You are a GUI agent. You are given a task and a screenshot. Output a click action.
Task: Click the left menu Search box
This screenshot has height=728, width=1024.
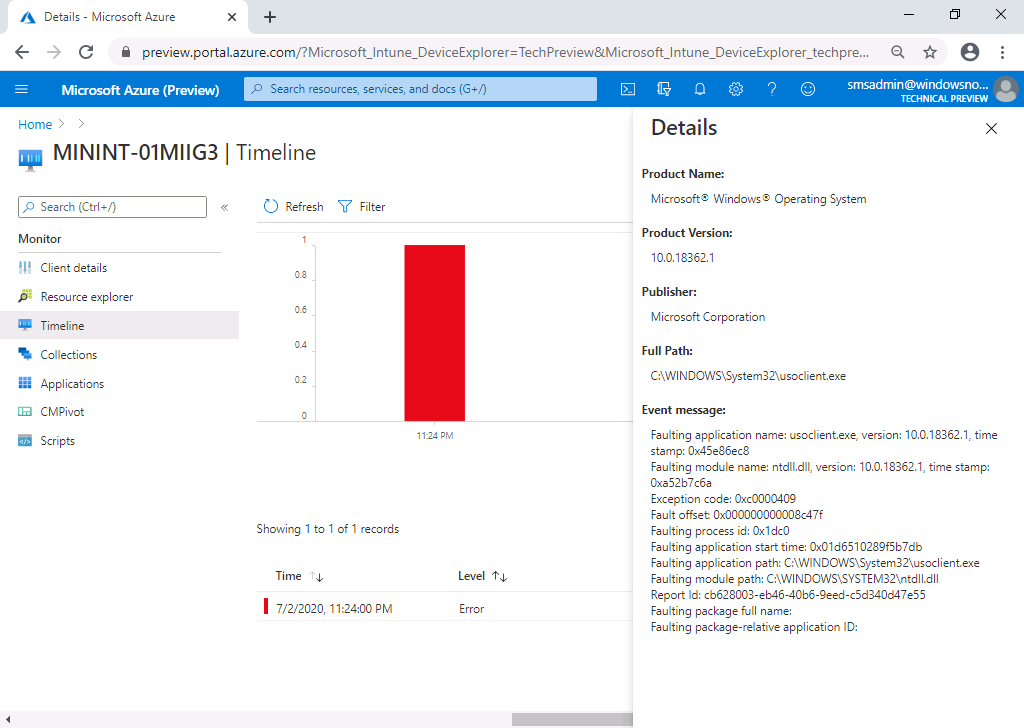(112, 207)
